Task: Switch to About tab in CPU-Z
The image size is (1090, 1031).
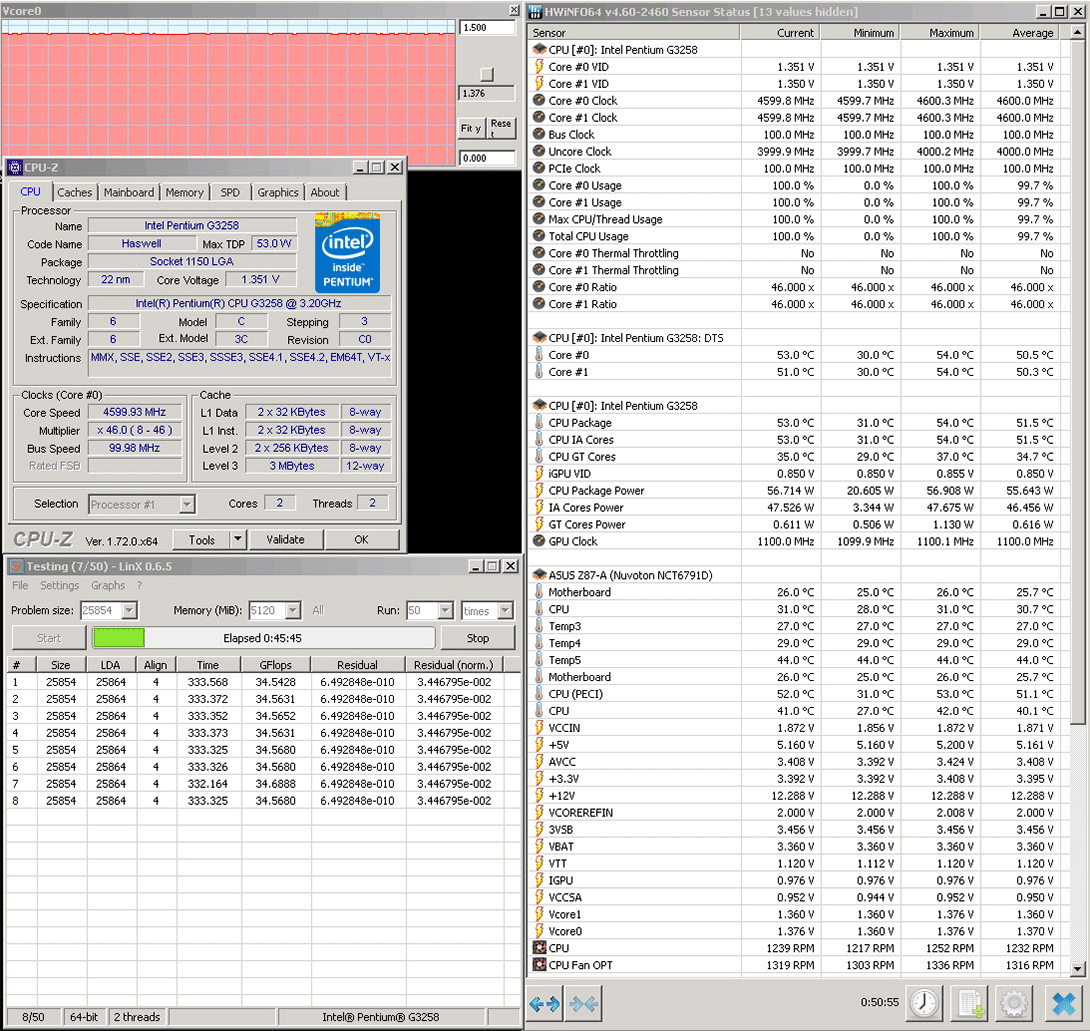Action: click(325, 193)
